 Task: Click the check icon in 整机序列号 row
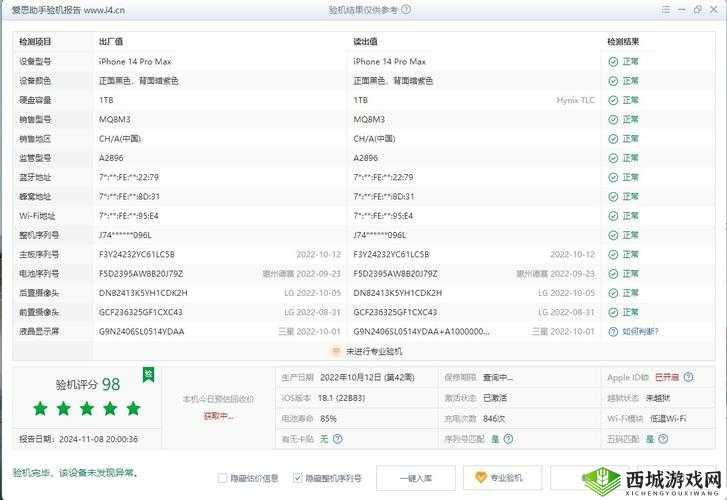click(x=613, y=235)
